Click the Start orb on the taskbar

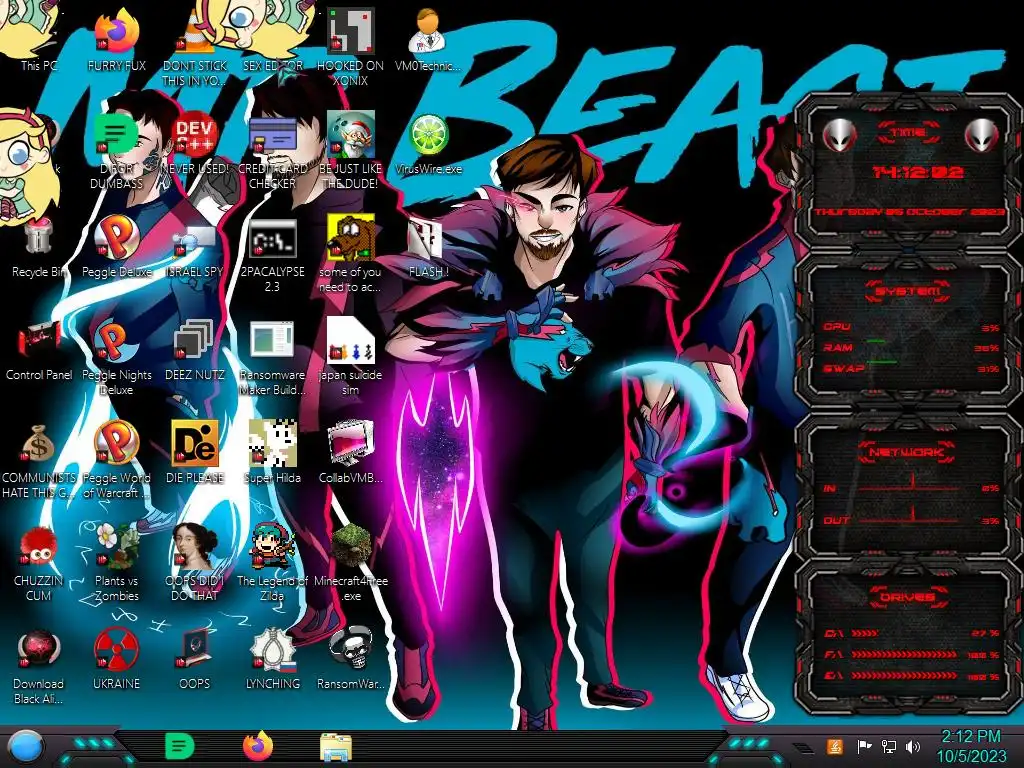pos(25,747)
